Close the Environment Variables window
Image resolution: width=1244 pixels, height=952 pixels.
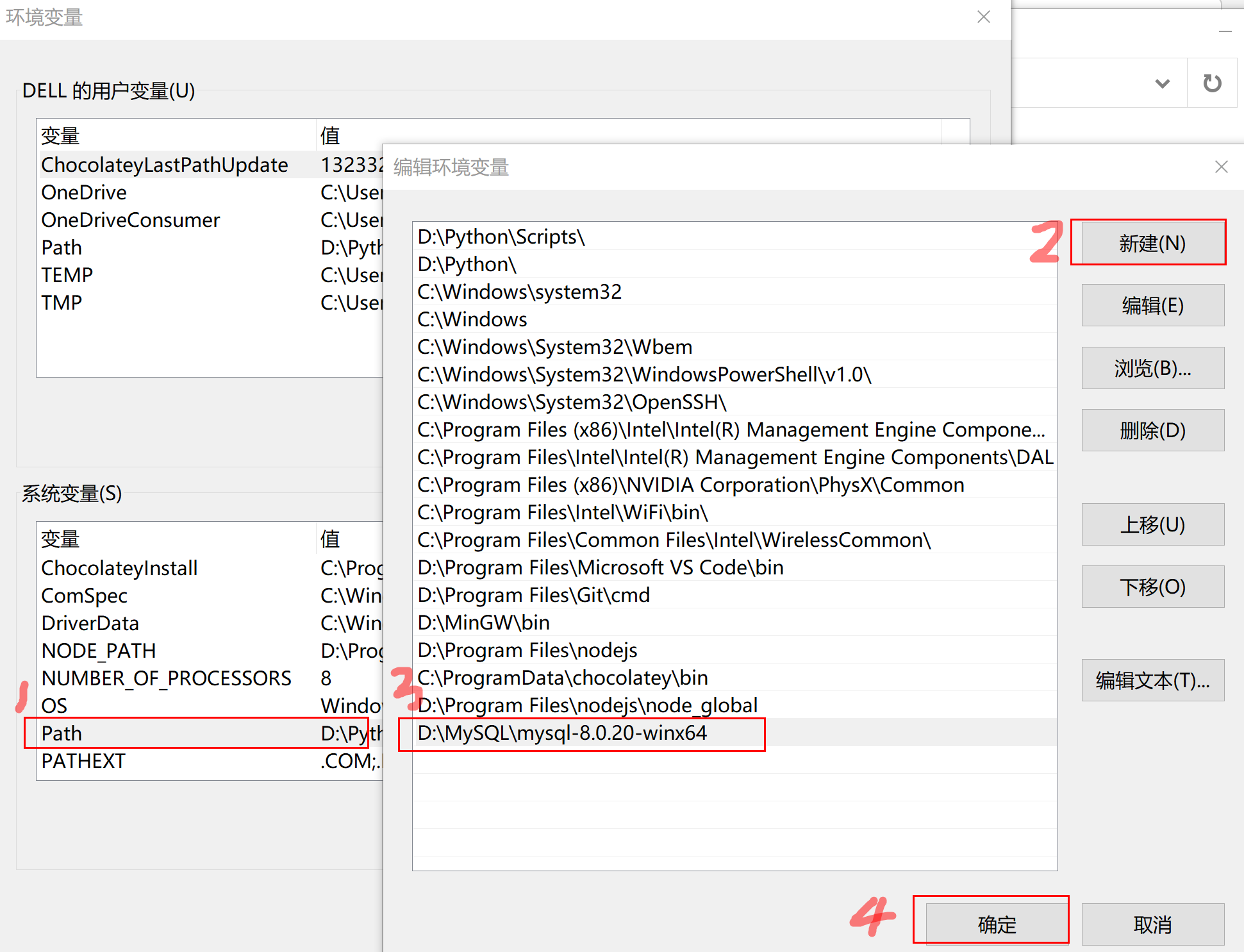click(983, 17)
